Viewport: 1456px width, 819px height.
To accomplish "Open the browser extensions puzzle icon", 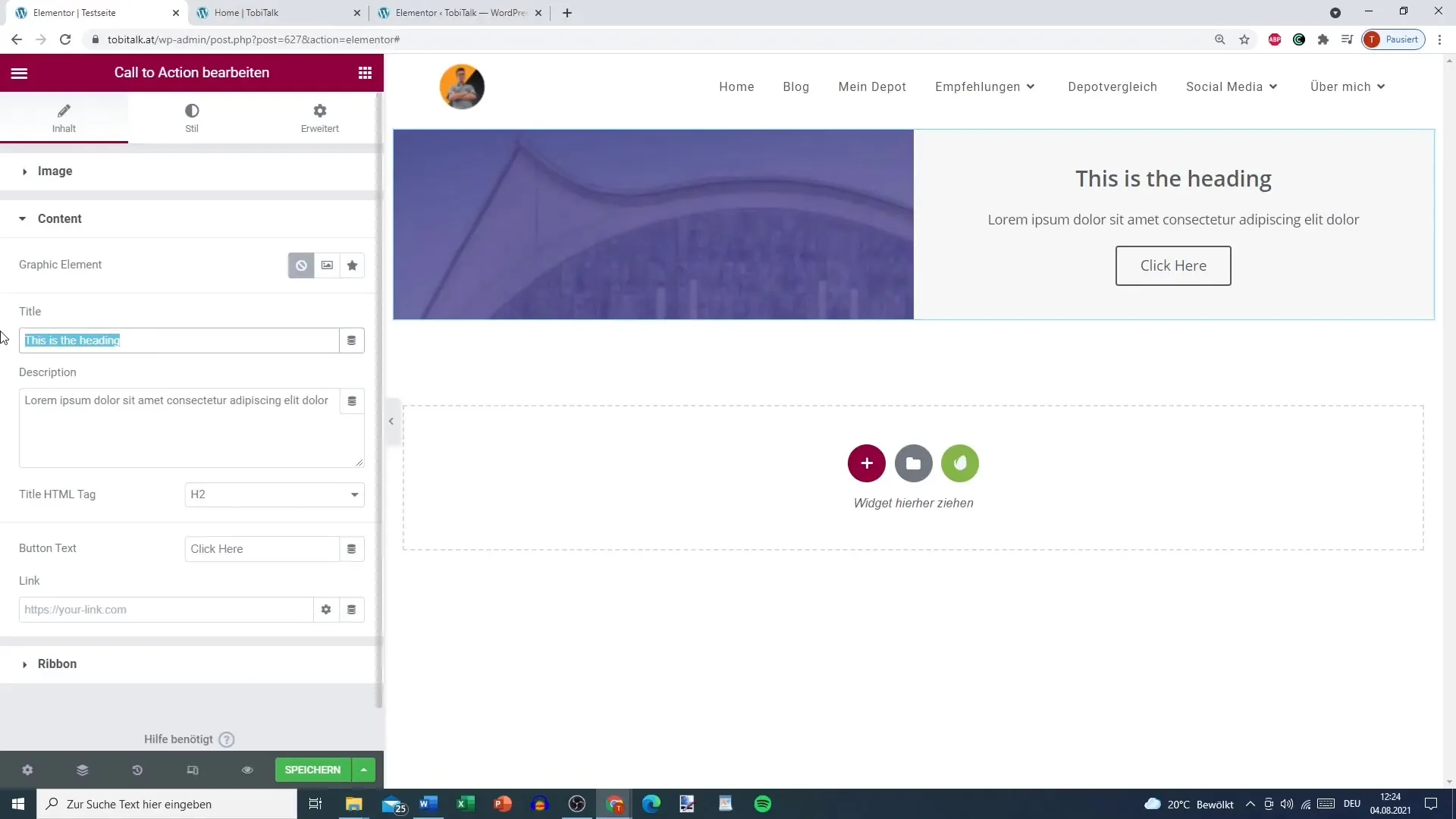I will 1323,39.
